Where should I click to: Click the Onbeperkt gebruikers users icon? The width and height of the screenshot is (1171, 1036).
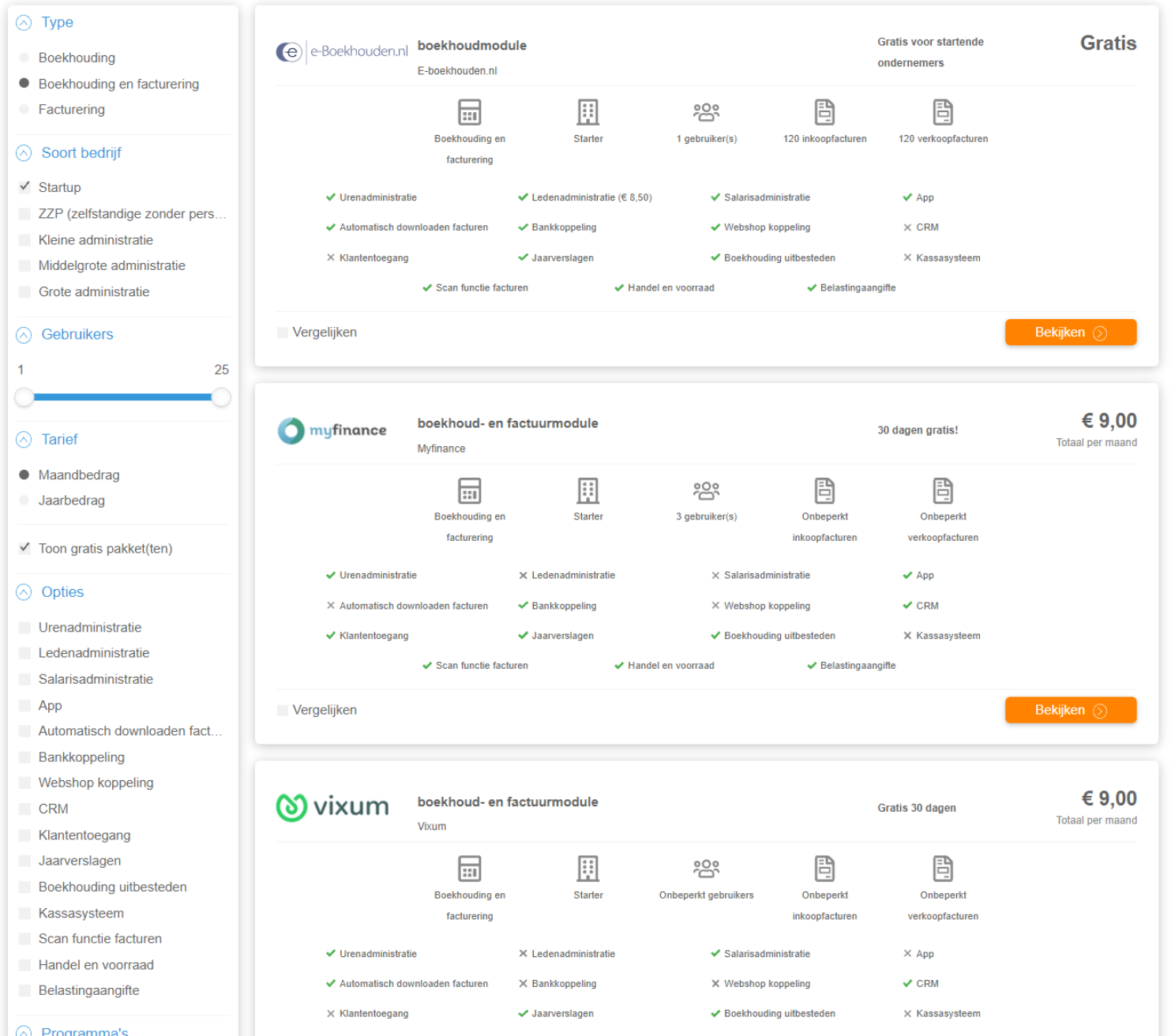[706, 869]
